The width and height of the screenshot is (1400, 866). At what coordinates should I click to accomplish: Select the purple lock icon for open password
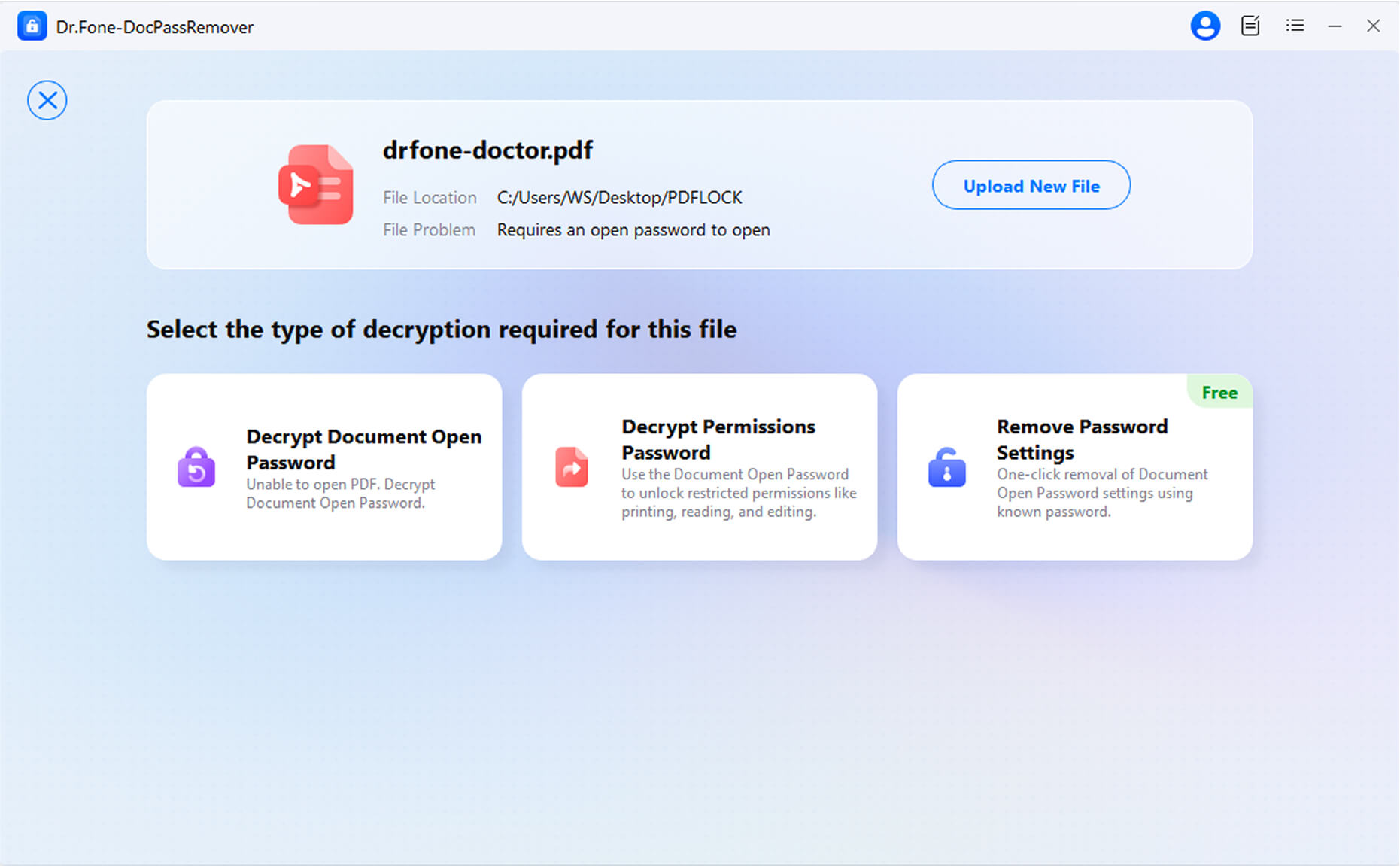[196, 467]
